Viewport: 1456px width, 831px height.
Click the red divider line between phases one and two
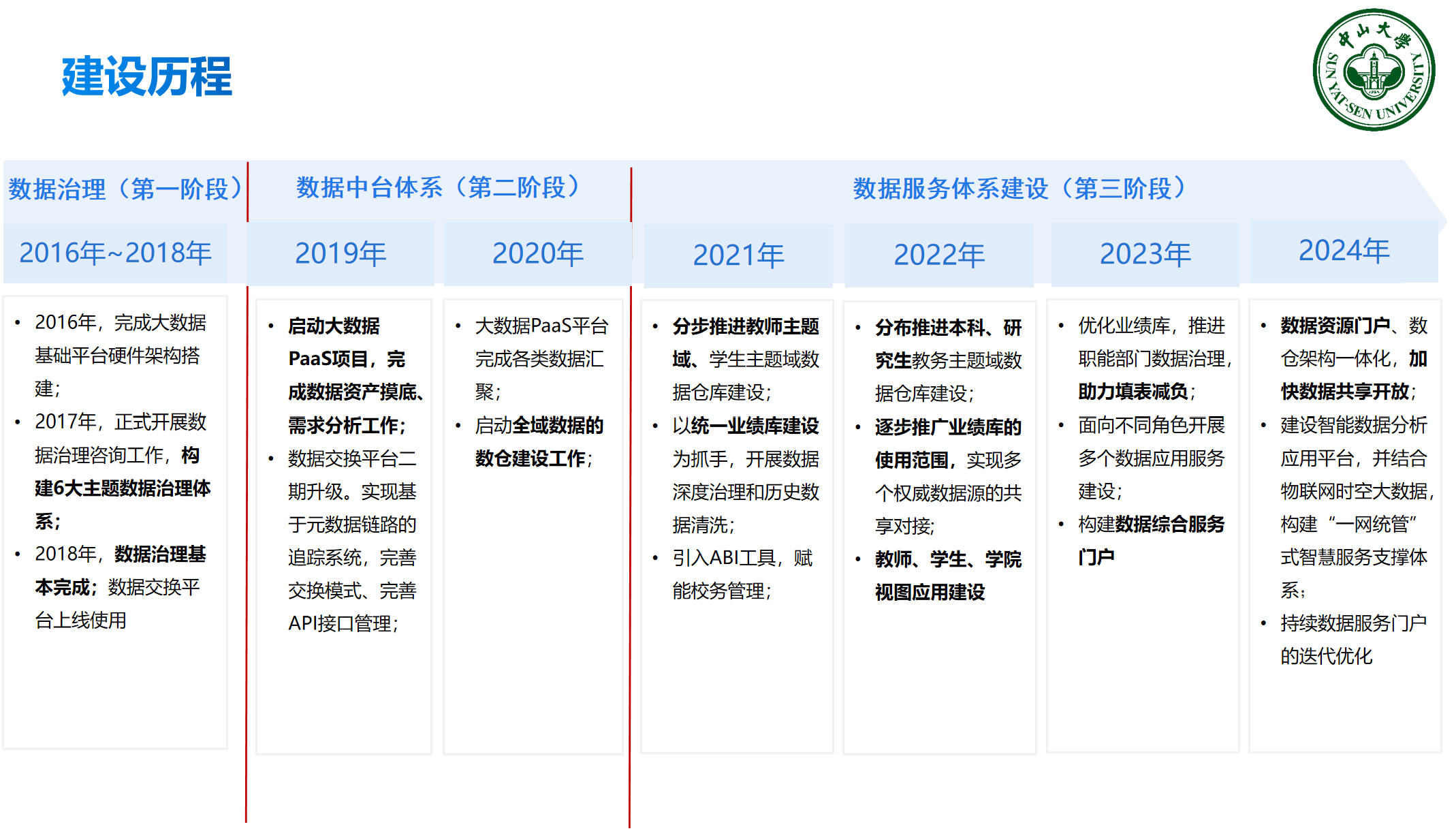(247, 545)
